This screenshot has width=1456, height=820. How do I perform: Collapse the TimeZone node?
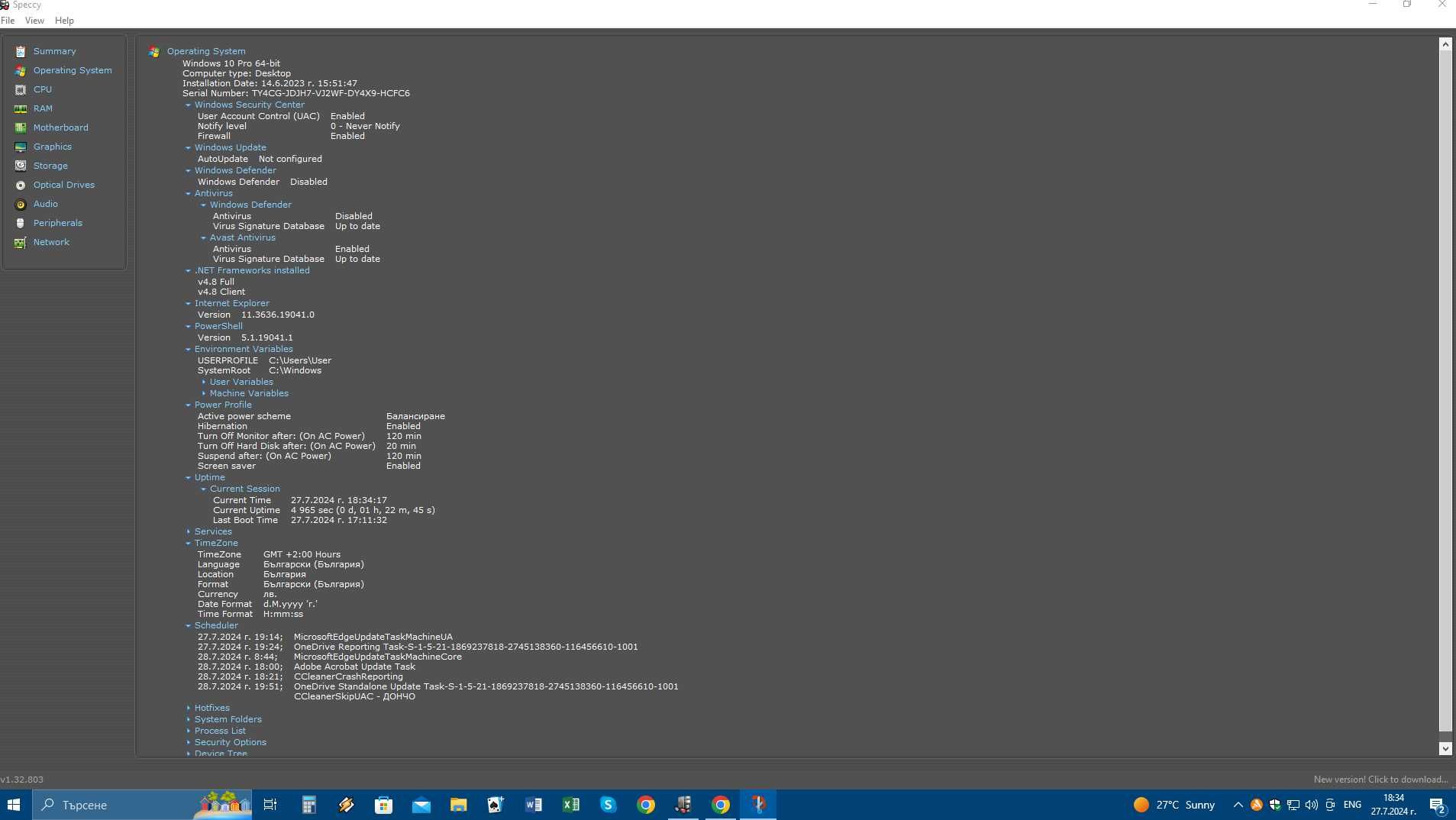[188, 544]
